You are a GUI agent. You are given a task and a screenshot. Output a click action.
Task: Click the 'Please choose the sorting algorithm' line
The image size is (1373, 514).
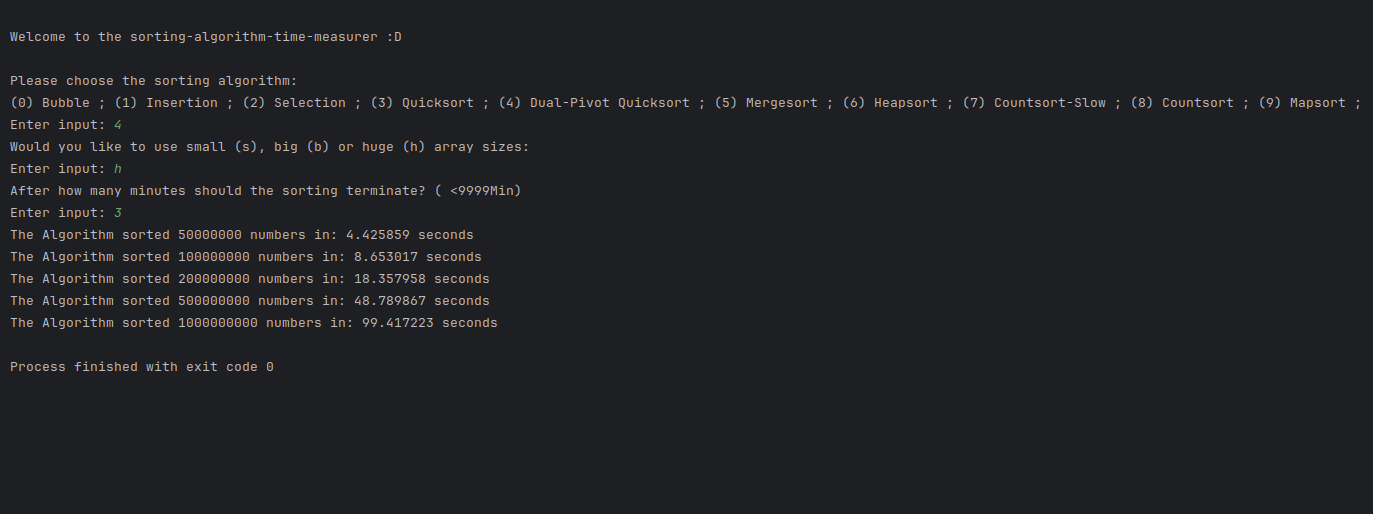pos(154,81)
